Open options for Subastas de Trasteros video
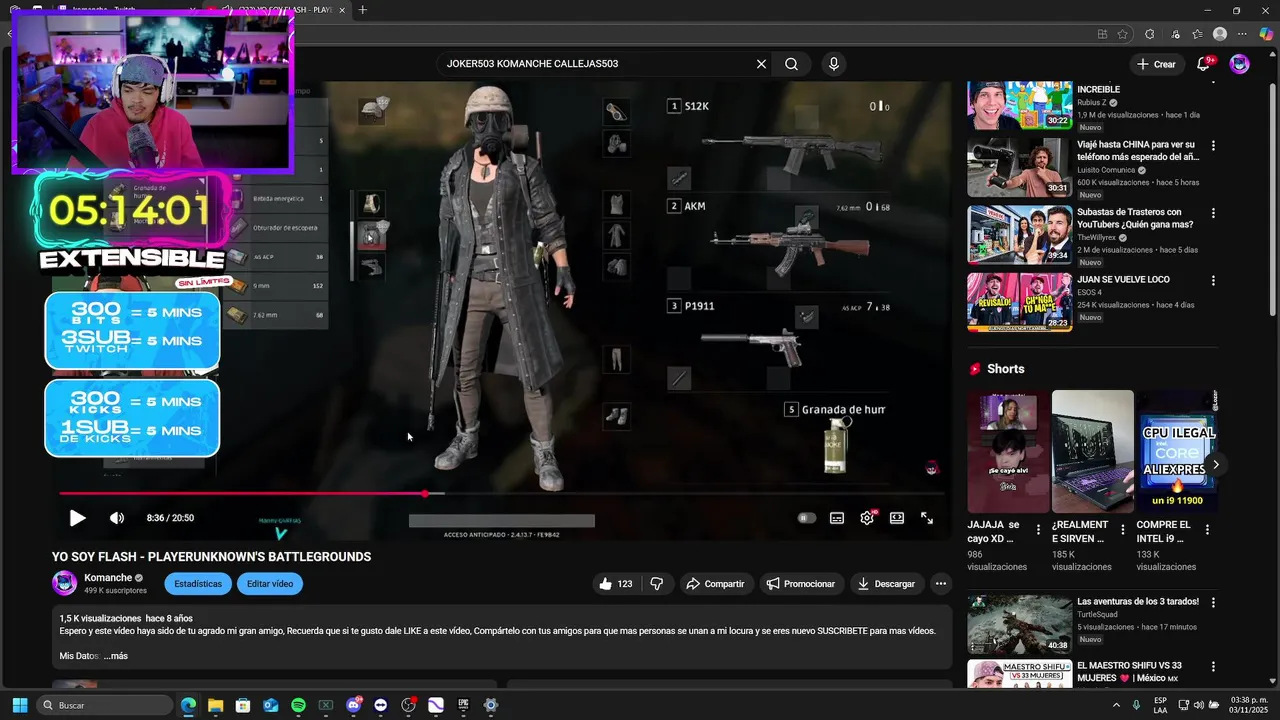Image resolution: width=1280 pixels, height=720 pixels. [1213, 213]
